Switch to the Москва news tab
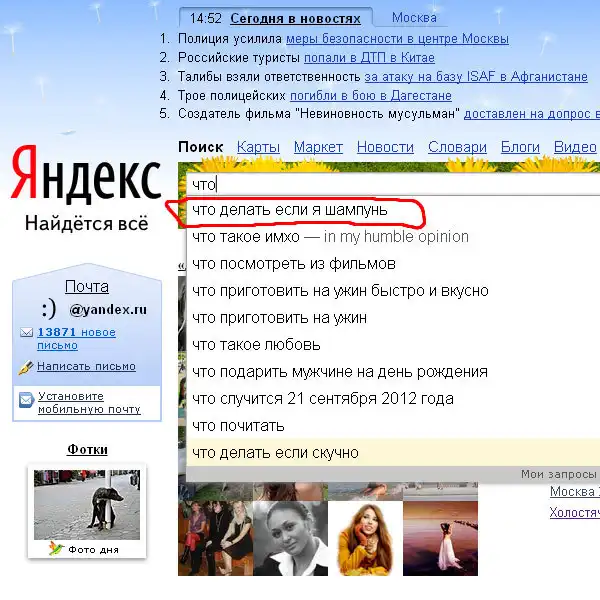Screen dimensions: 600x600 (414, 18)
